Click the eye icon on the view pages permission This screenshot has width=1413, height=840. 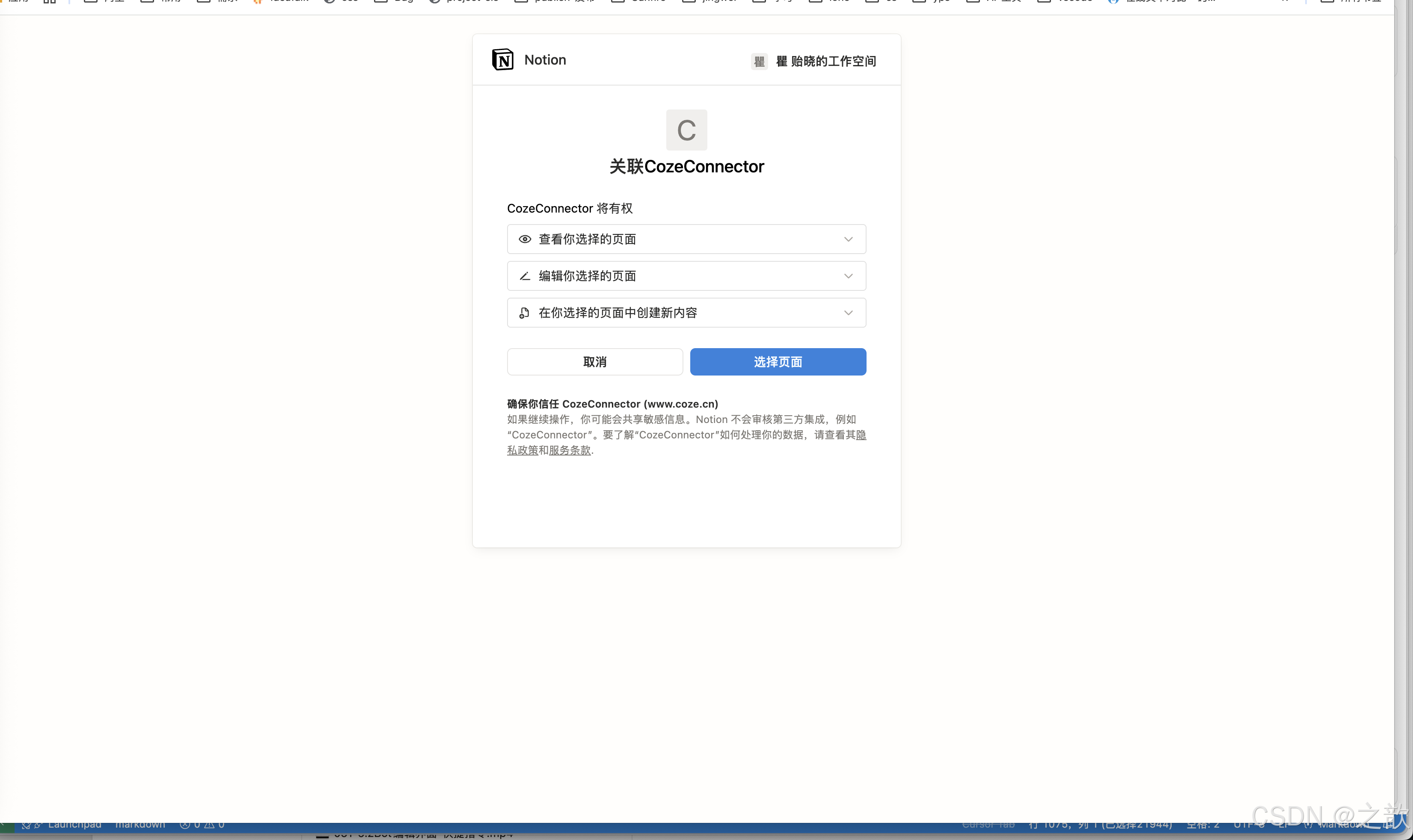(525, 239)
